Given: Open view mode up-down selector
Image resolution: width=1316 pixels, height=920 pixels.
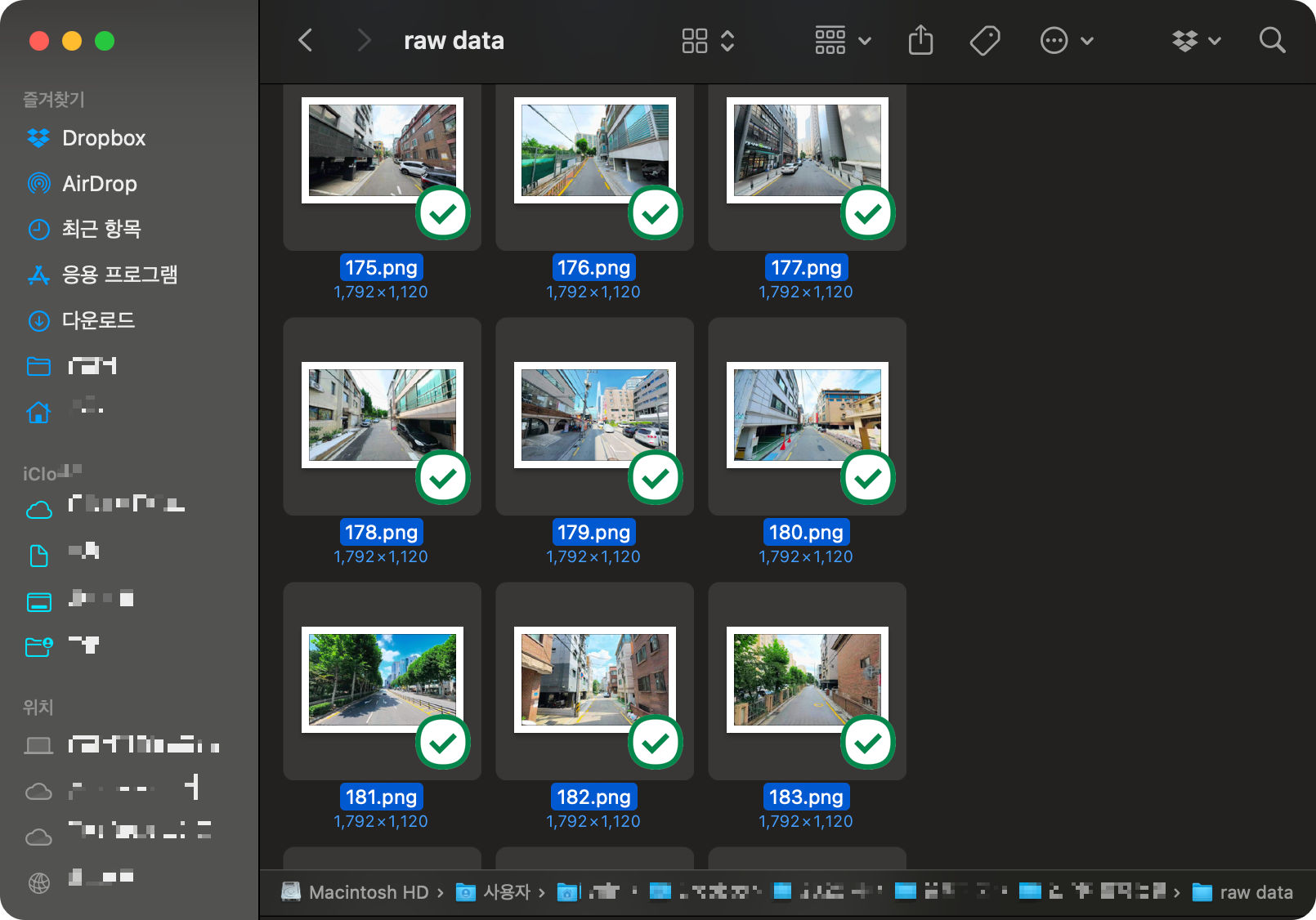Looking at the screenshot, I should pos(727,41).
